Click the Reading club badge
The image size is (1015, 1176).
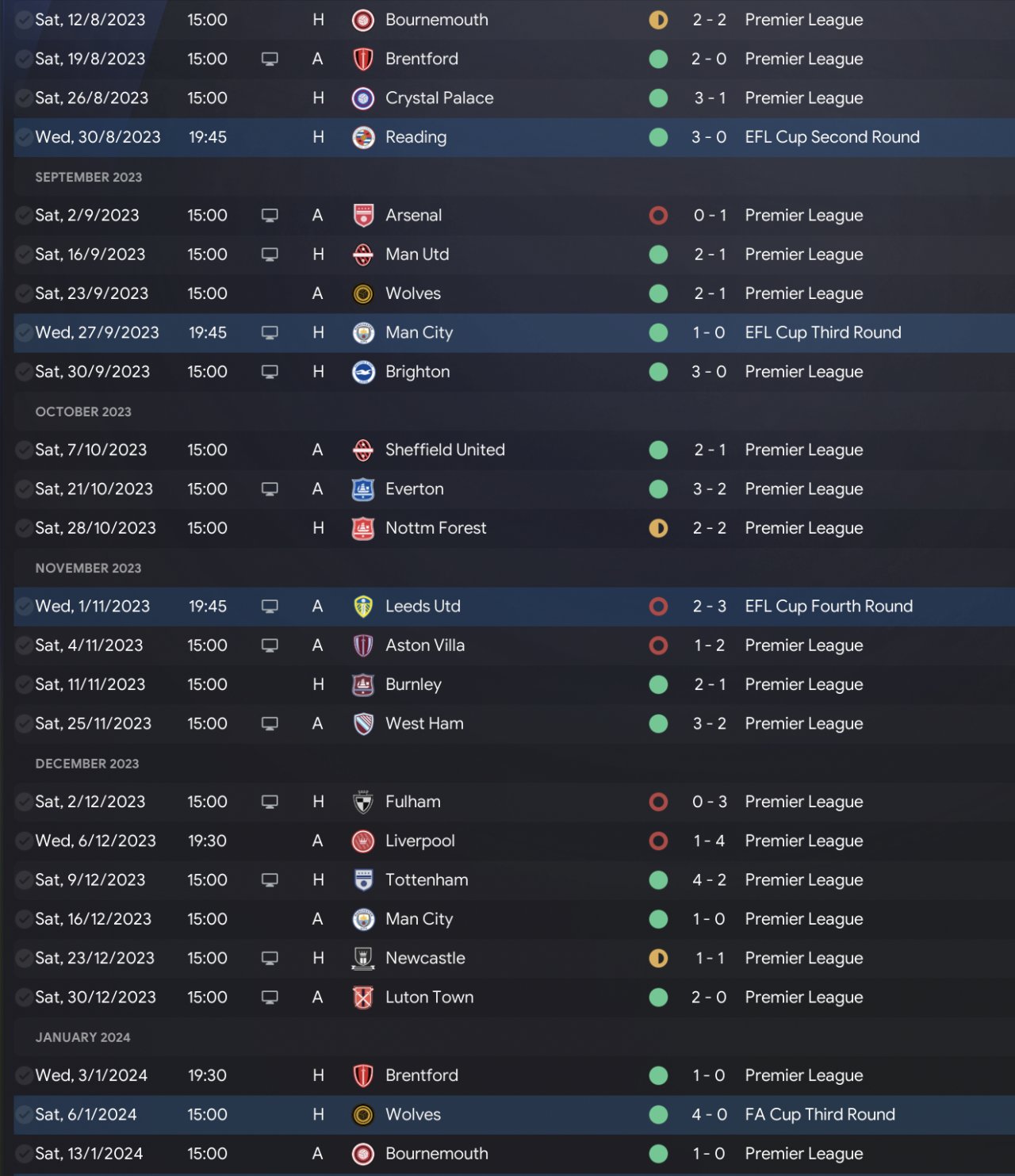[363, 137]
